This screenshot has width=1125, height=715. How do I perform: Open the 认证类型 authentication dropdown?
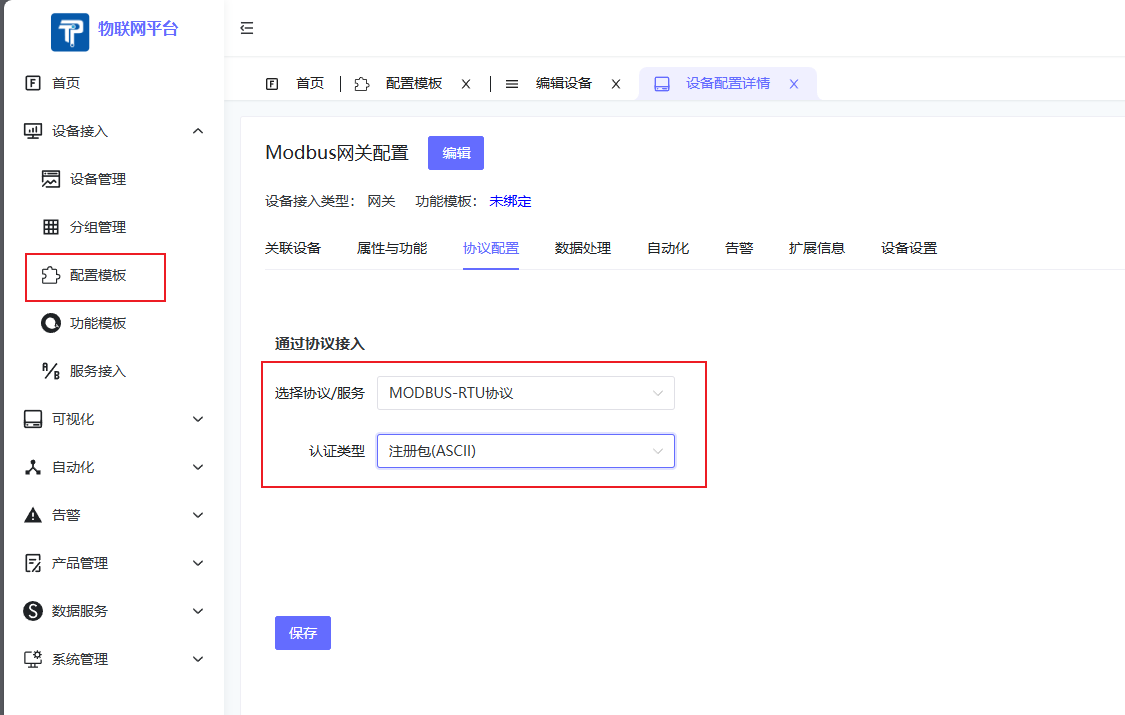click(x=525, y=451)
